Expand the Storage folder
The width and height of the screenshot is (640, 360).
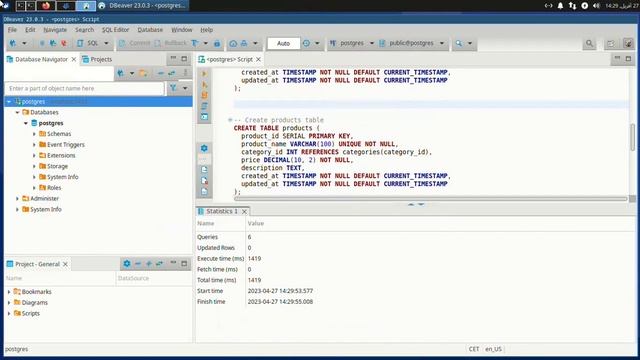[34, 166]
